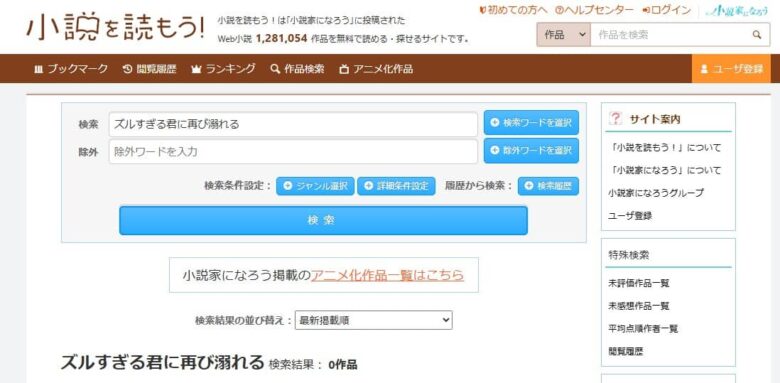Image resolution: width=780 pixels, height=383 pixels.
Task: Open ランキング in the navigation bar
Action: coord(223,69)
